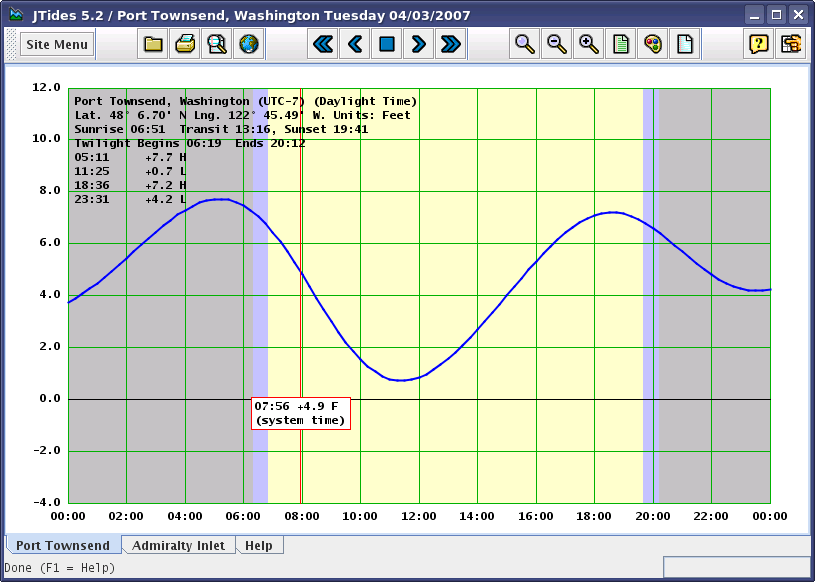Jump far back with double-left-arrow icon
The image size is (815, 582).
click(322, 43)
